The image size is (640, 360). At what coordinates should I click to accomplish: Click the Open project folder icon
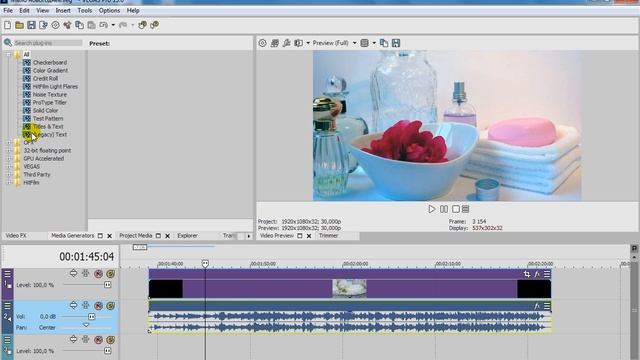pyautogui.click(x=19, y=25)
